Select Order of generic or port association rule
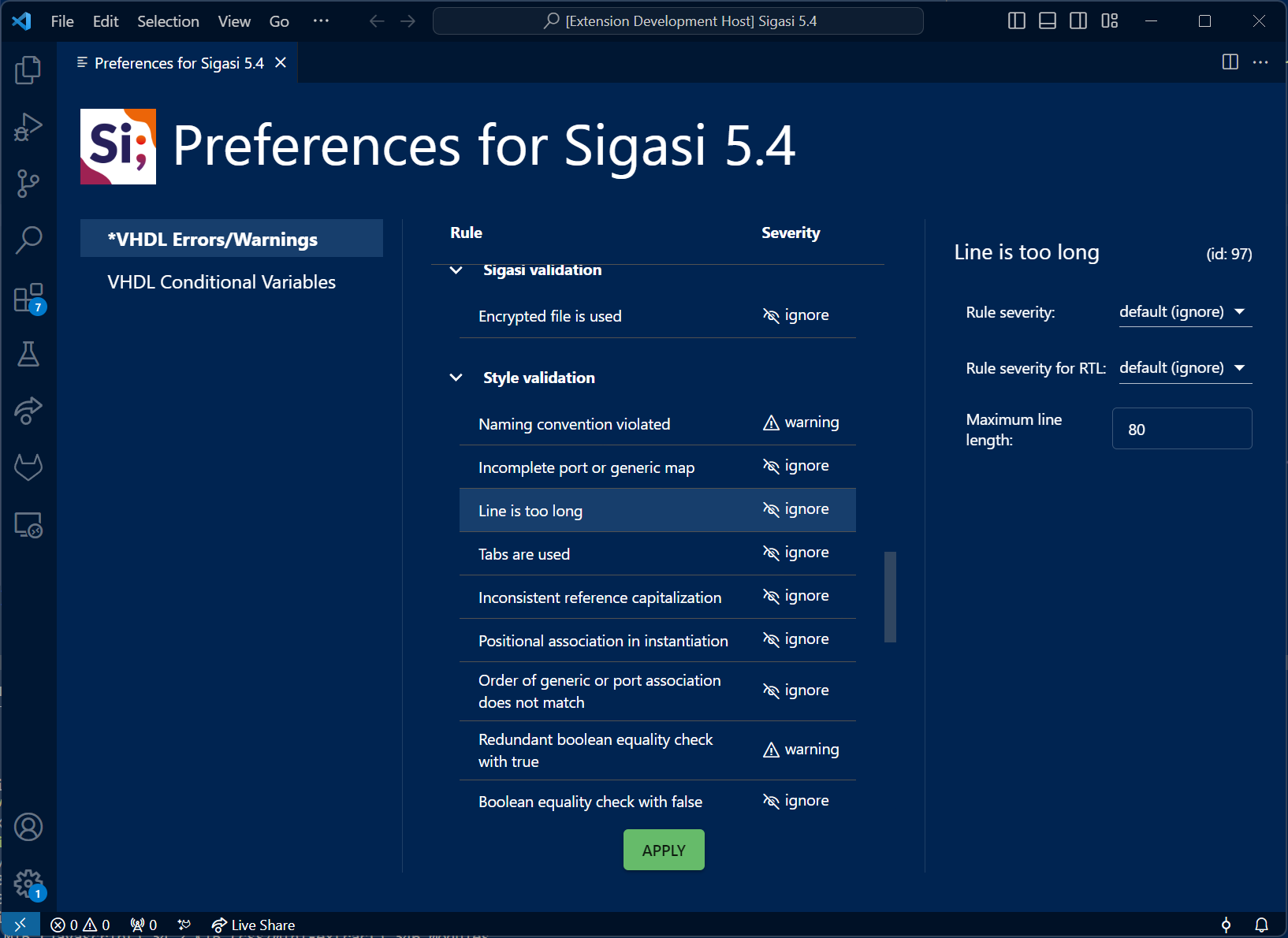Screen dimensions: 1288x938 click(657, 691)
